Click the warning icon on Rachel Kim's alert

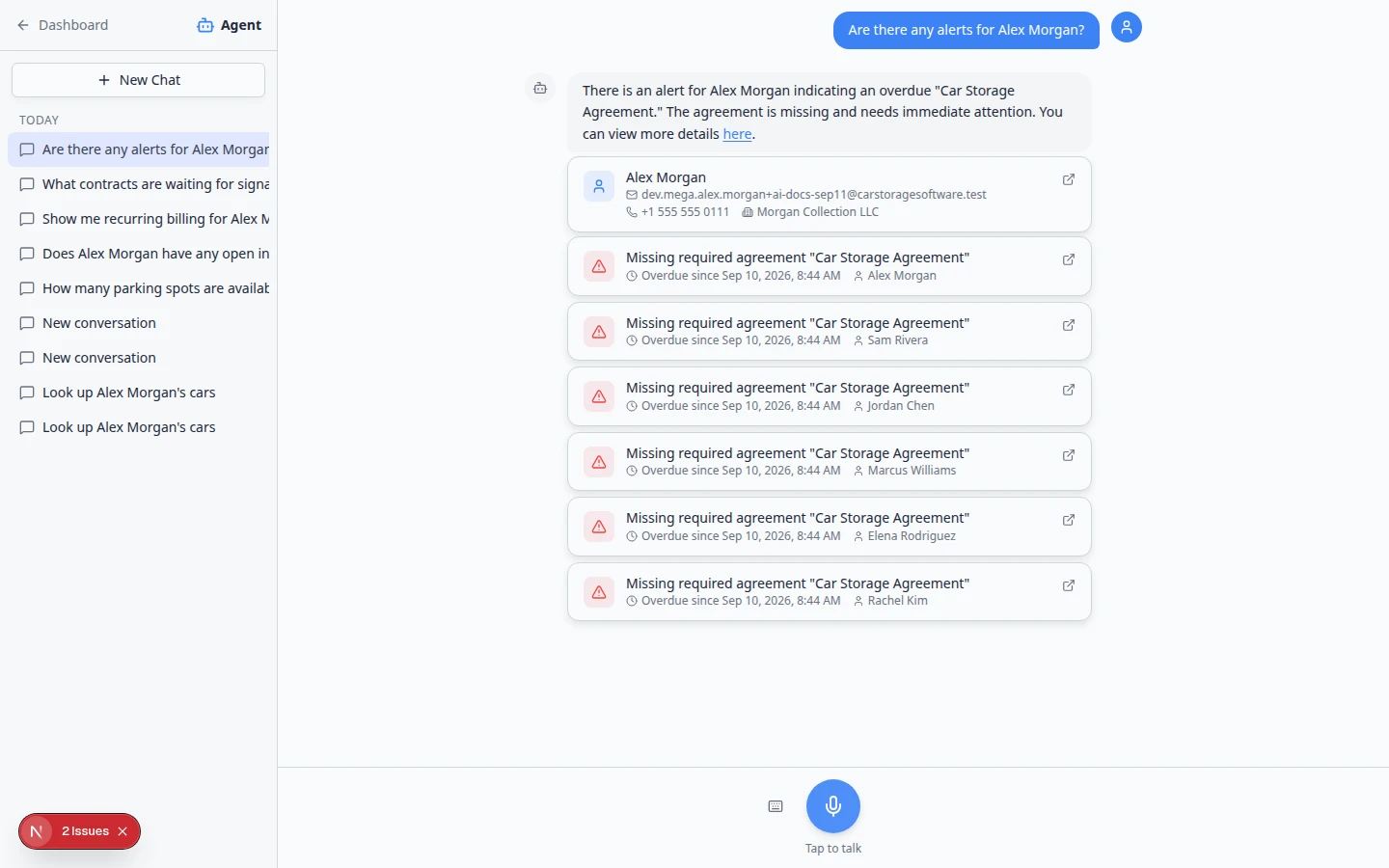pyautogui.click(x=599, y=592)
